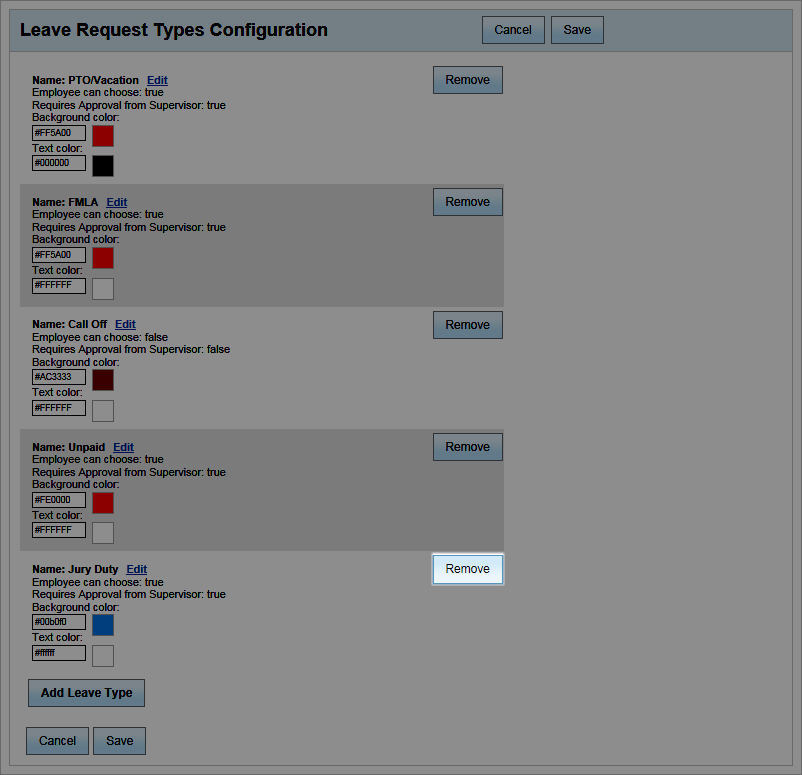Edit the FMLA leave type name

(x=116, y=202)
